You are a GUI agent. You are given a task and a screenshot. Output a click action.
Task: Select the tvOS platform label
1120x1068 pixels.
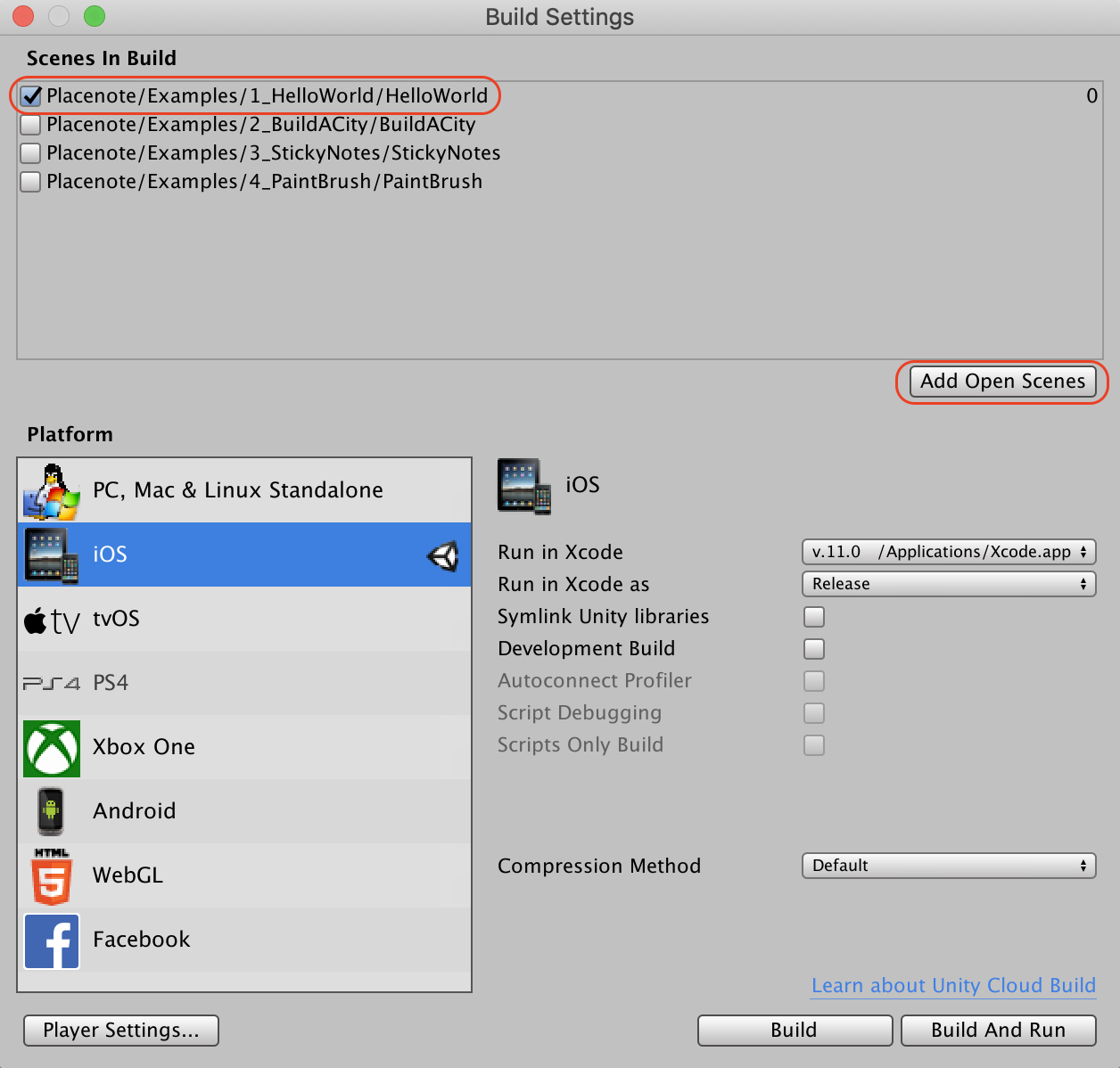point(116,619)
